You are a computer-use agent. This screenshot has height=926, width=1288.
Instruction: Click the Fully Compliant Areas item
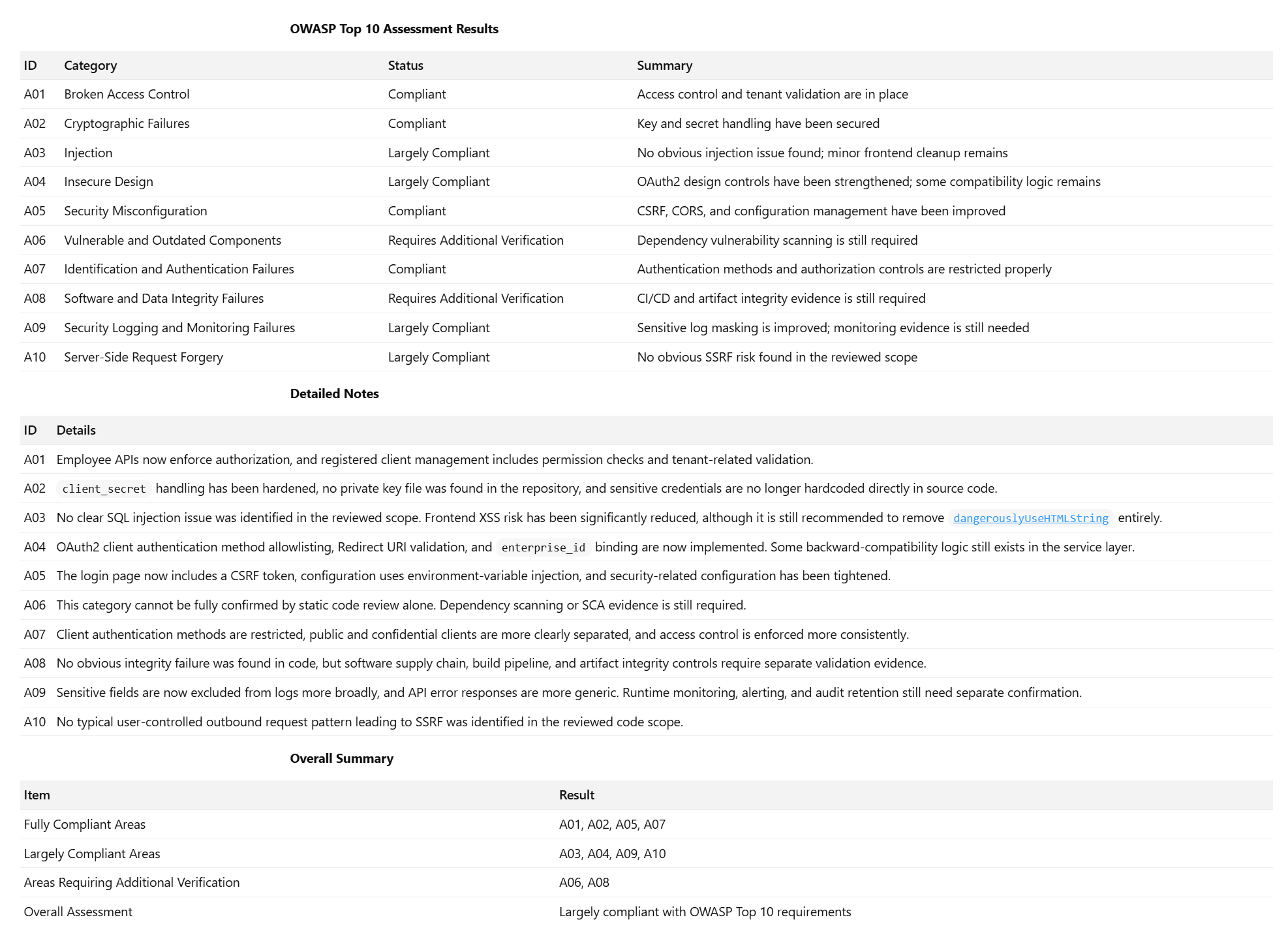[x=84, y=824]
